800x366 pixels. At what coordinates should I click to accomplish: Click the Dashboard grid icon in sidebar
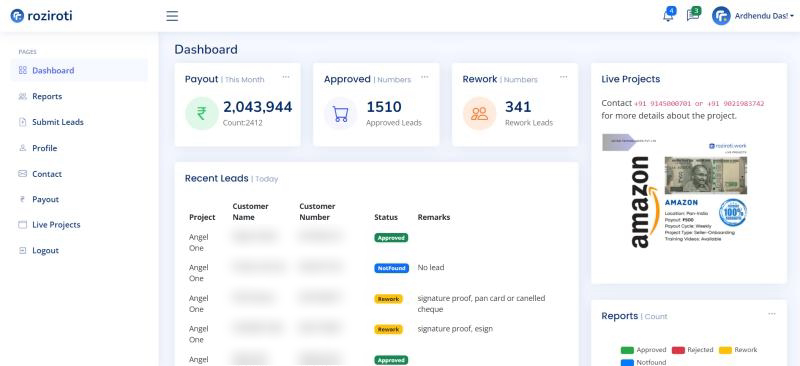pyautogui.click(x=22, y=70)
